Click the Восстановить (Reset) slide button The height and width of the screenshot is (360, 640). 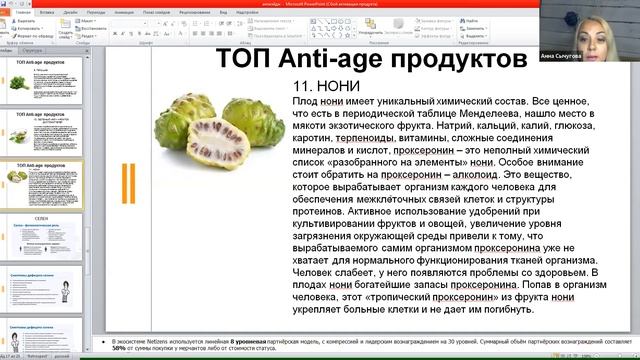(91, 29)
